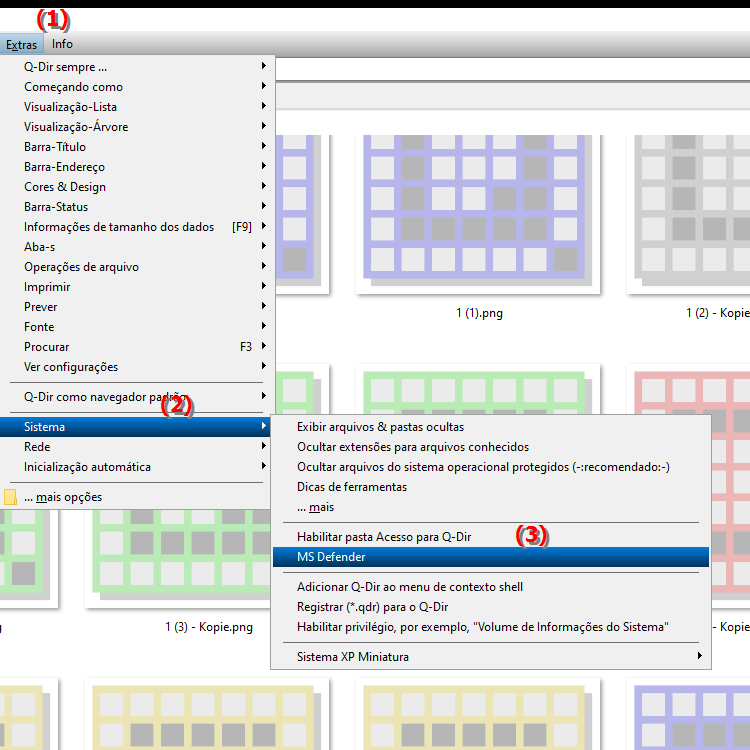This screenshot has width=750, height=750.
Task: Open the Info menu
Action: [x=62, y=44]
